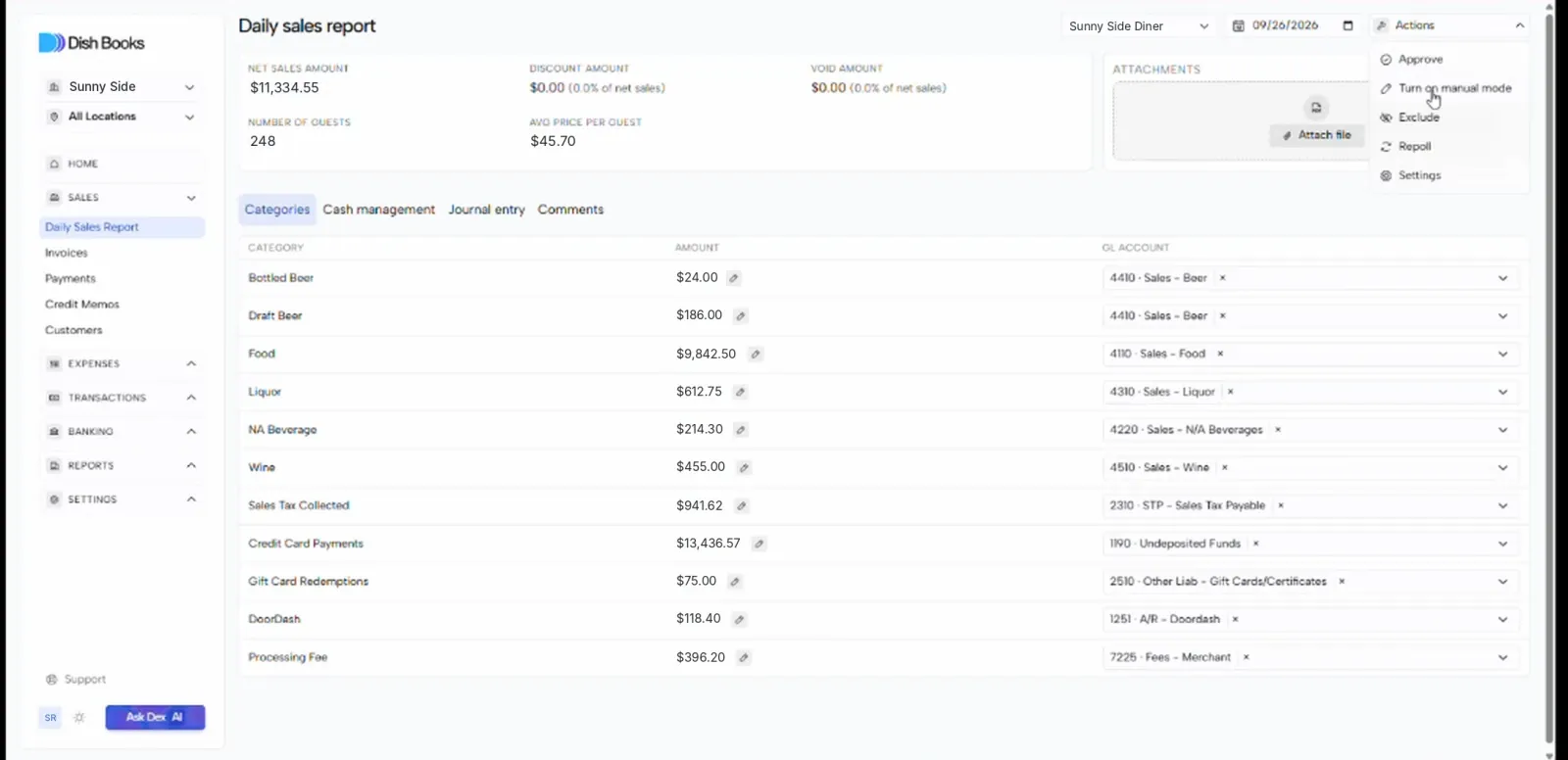The image size is (1568, 760).
Task: Go to Invoices in the sidebar
Action: pyautogui.click(x=66, y=254)
